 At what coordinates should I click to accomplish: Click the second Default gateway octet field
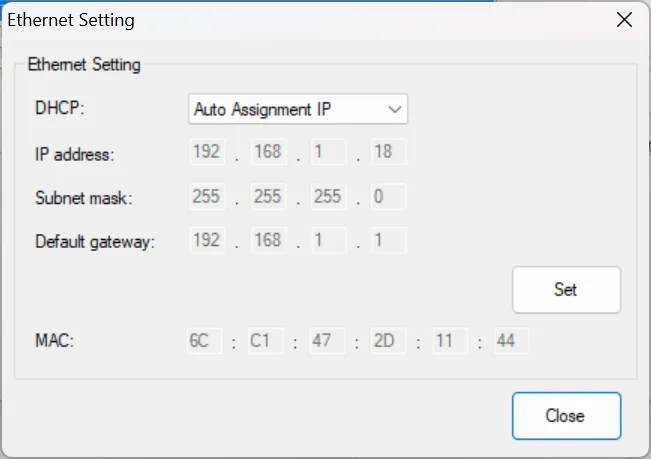[267, 241]
